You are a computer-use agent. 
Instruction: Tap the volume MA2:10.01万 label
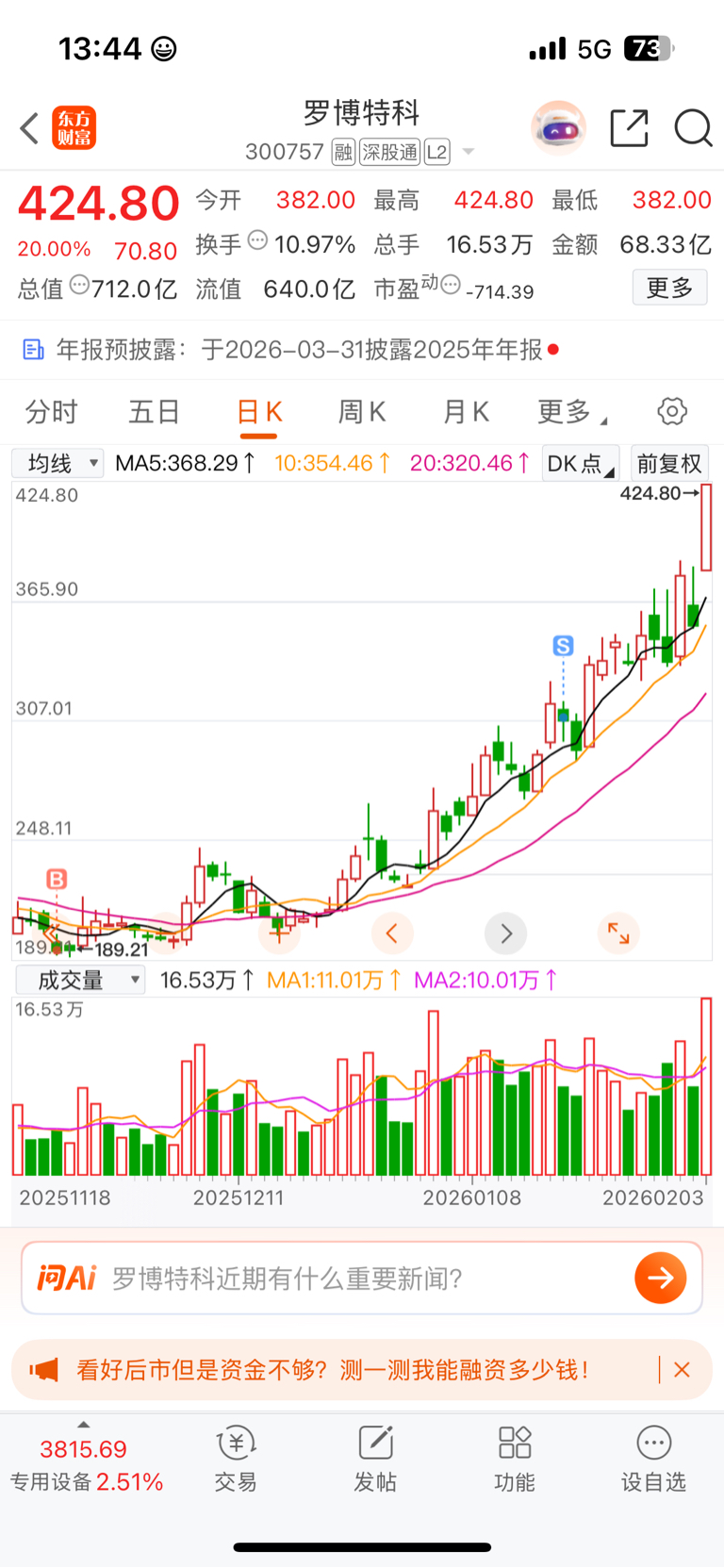(486, 981)
